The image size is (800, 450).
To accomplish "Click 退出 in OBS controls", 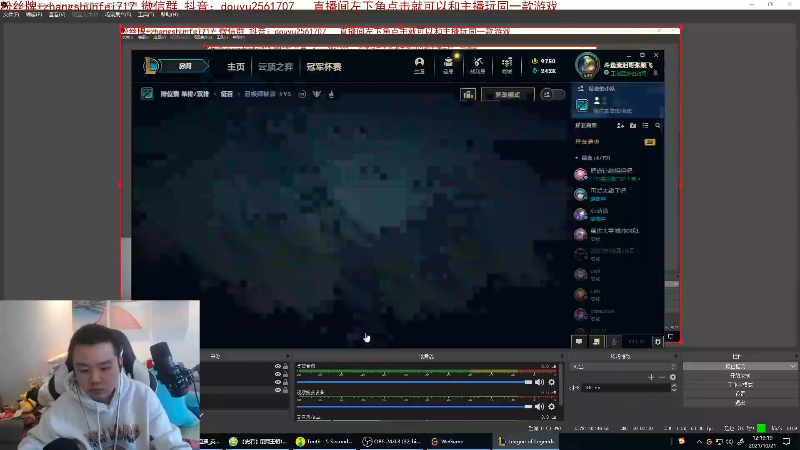I will (740, 403).
